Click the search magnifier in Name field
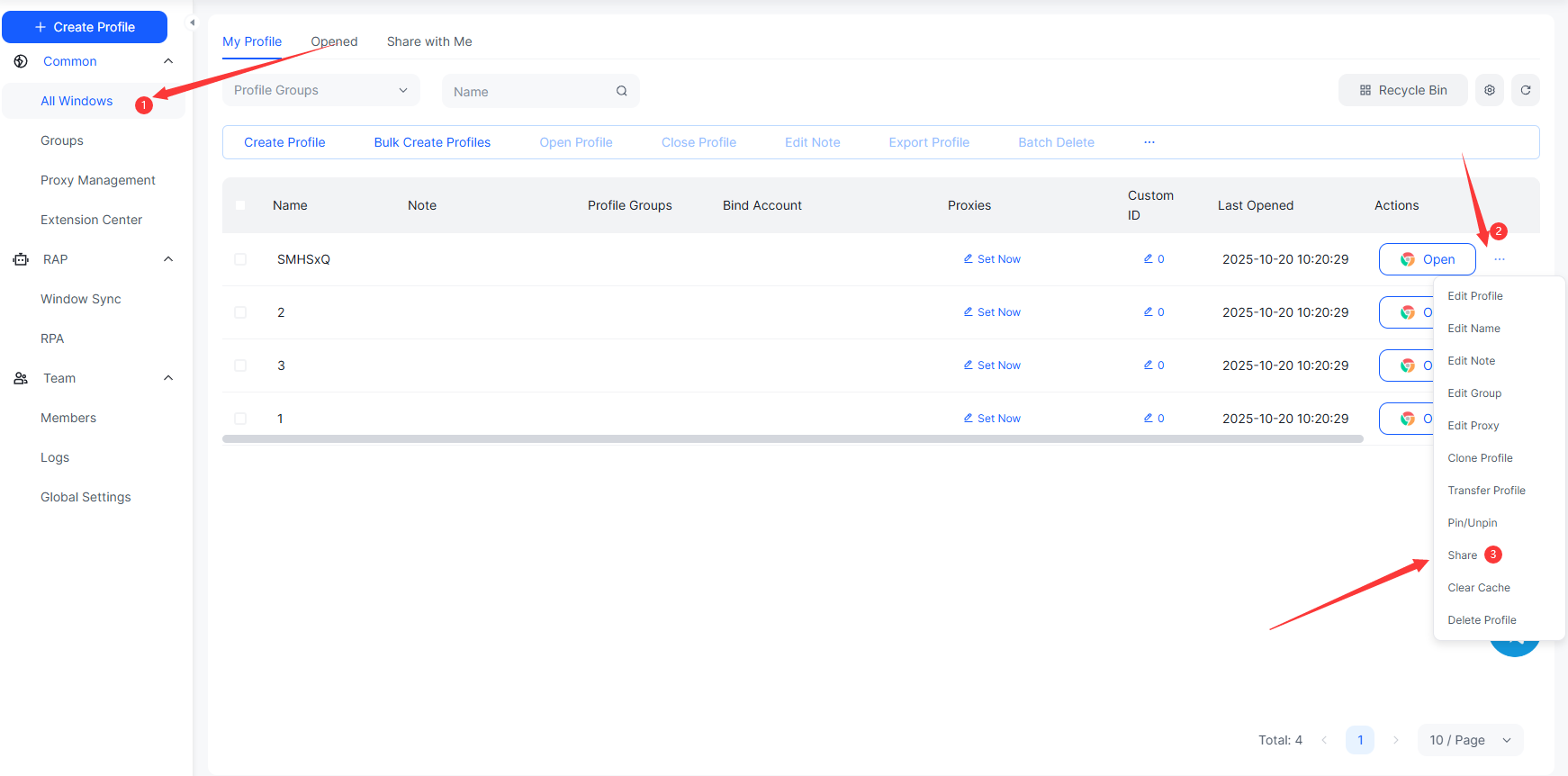The width and height of the screenshot is (1568, 776). click(x=621, y=91)
